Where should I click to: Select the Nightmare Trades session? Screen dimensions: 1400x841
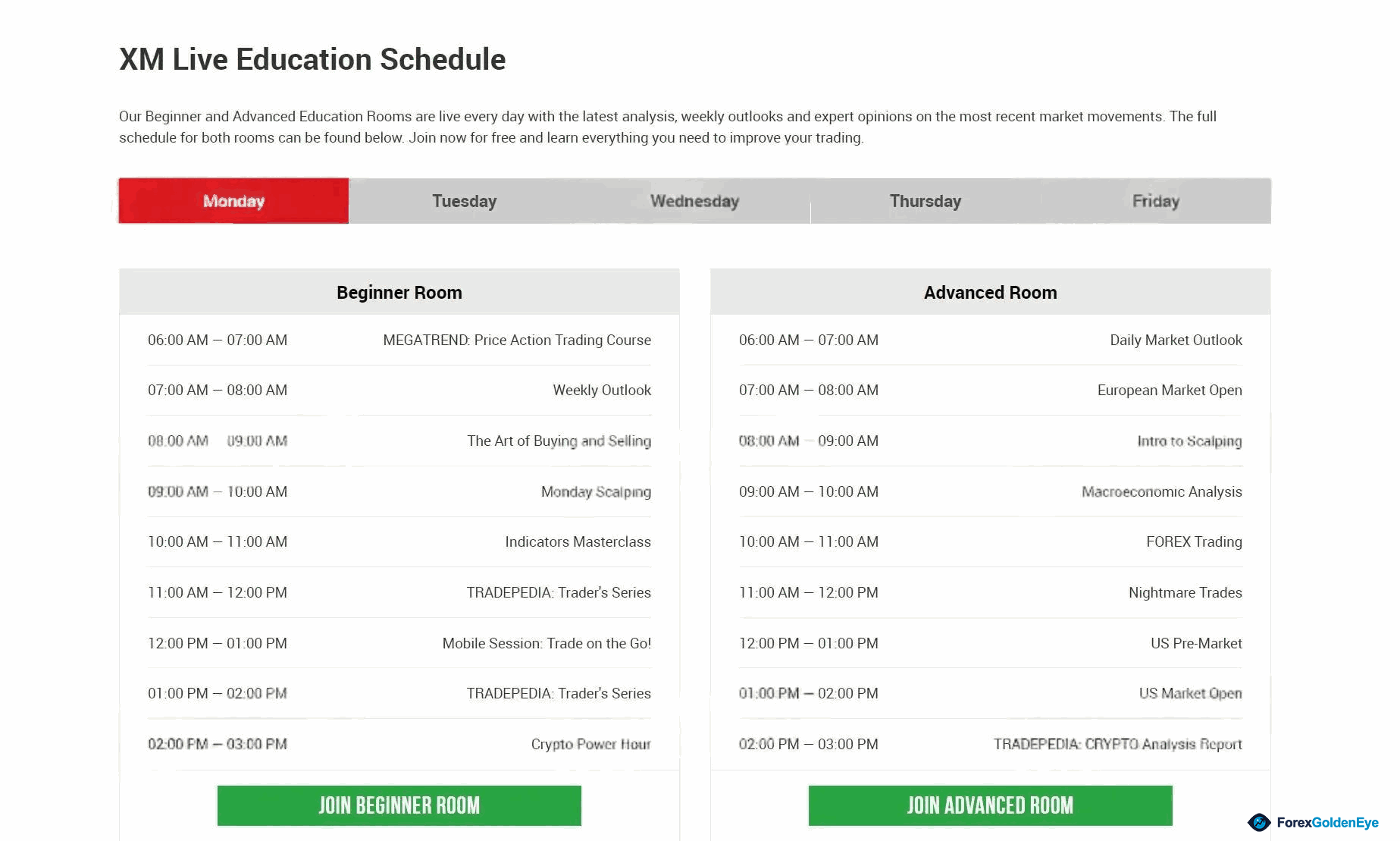pyautogui.click(x=1185, y=592)
